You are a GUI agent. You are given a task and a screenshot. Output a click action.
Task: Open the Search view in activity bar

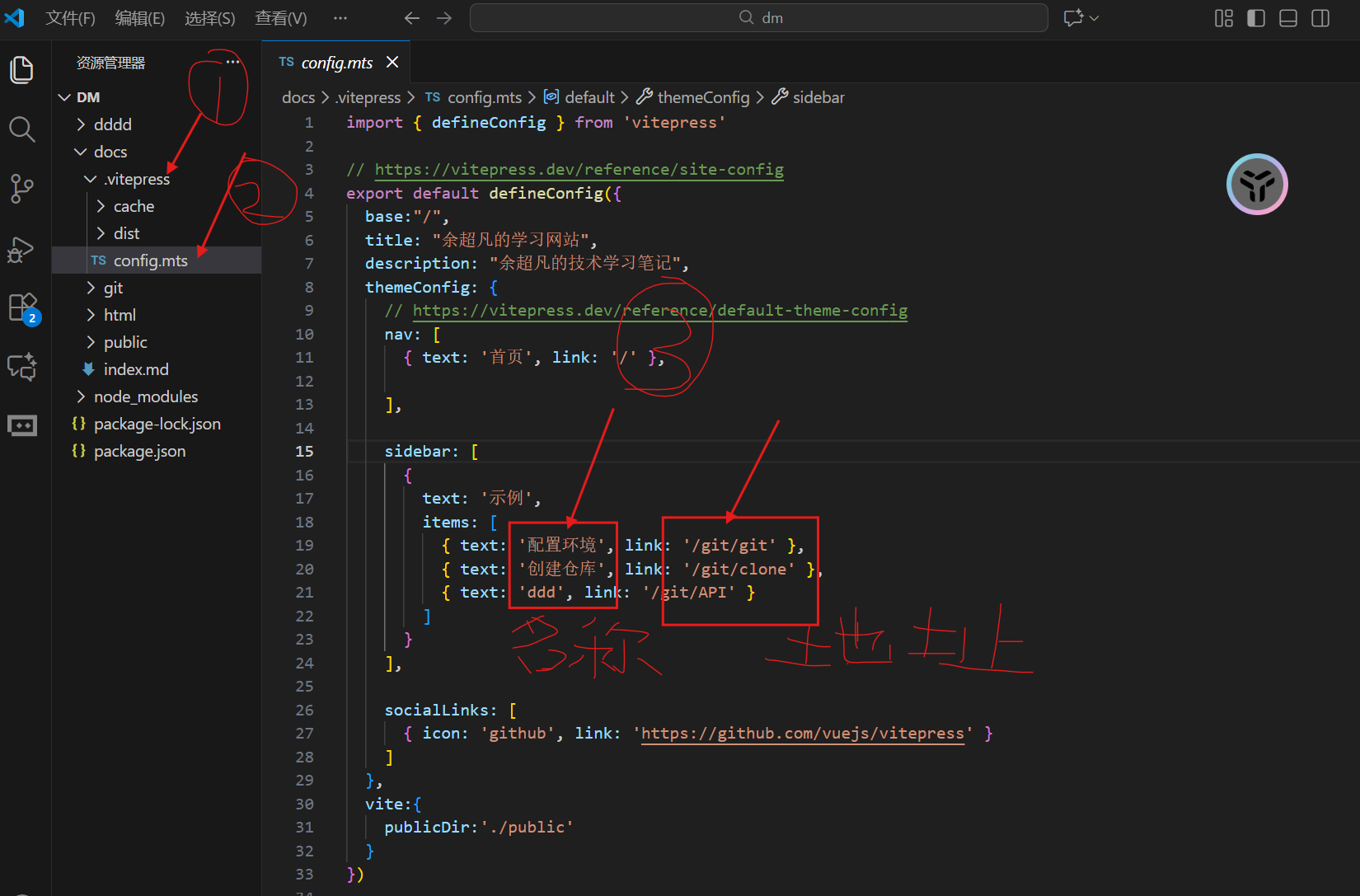21,129
